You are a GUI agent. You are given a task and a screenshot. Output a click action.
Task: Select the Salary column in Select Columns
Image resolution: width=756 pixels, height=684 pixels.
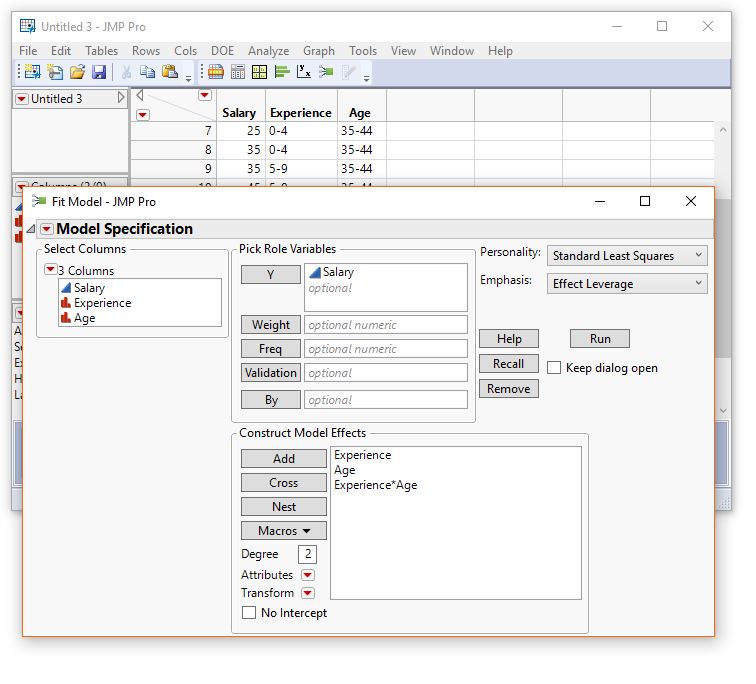tap(89, 288)
